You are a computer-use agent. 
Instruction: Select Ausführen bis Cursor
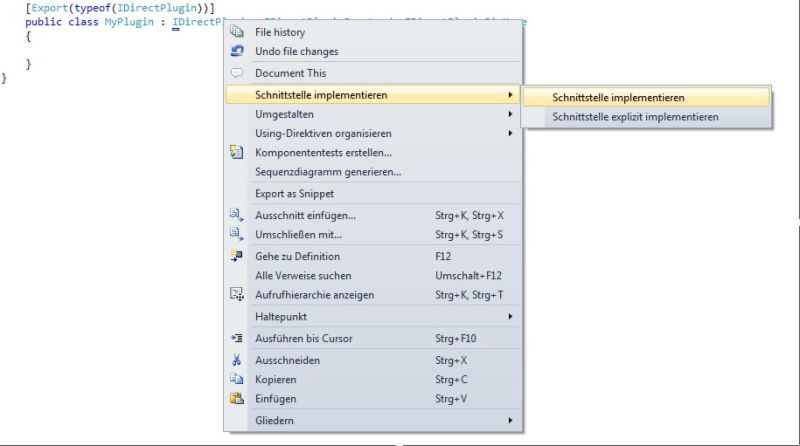373,338
